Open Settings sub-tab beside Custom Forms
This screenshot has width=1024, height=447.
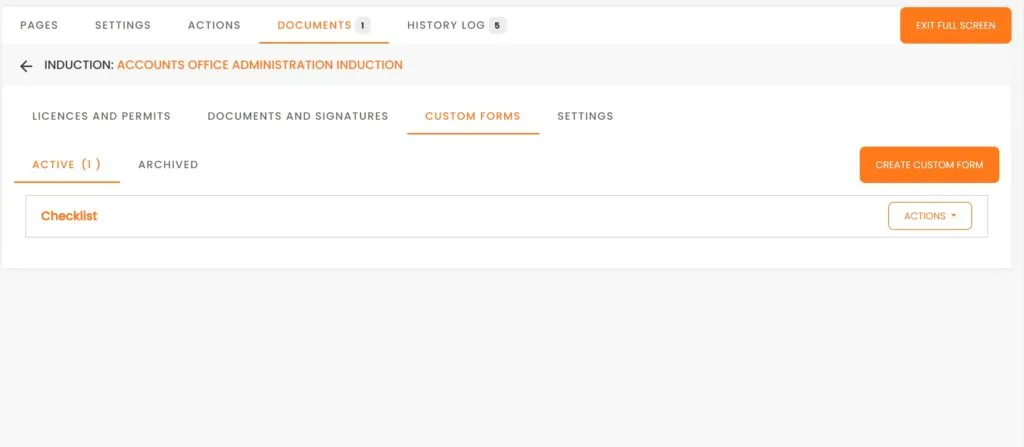(x=585, y=116)
